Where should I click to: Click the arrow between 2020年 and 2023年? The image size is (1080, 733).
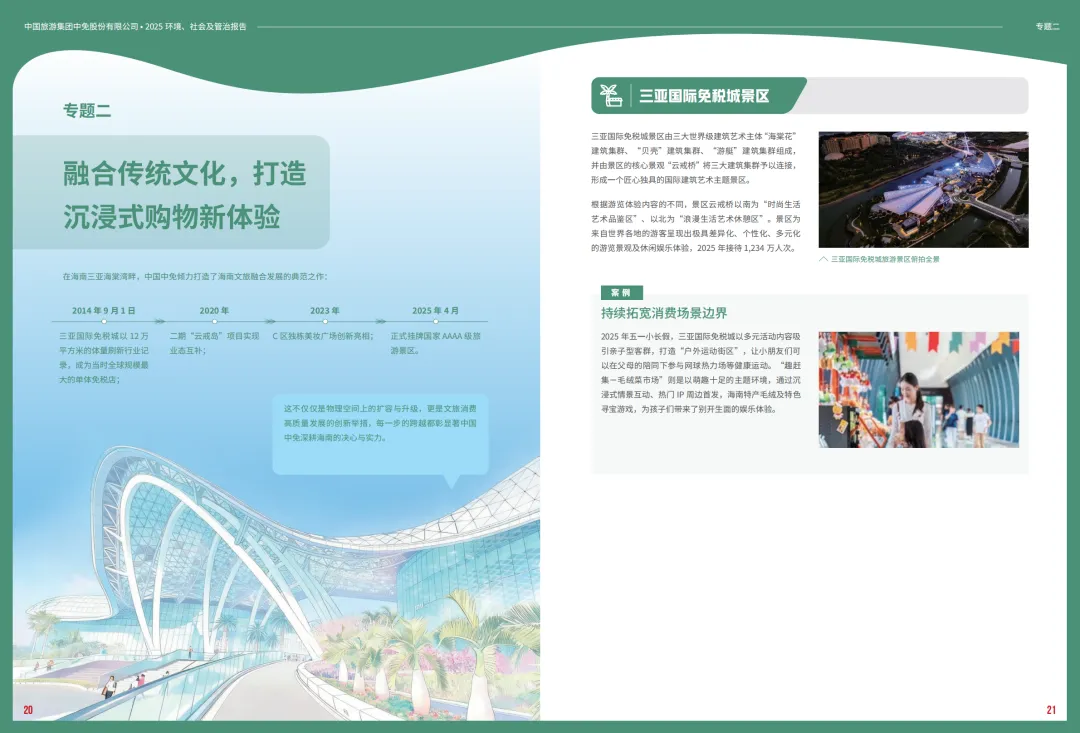(271, 322)
